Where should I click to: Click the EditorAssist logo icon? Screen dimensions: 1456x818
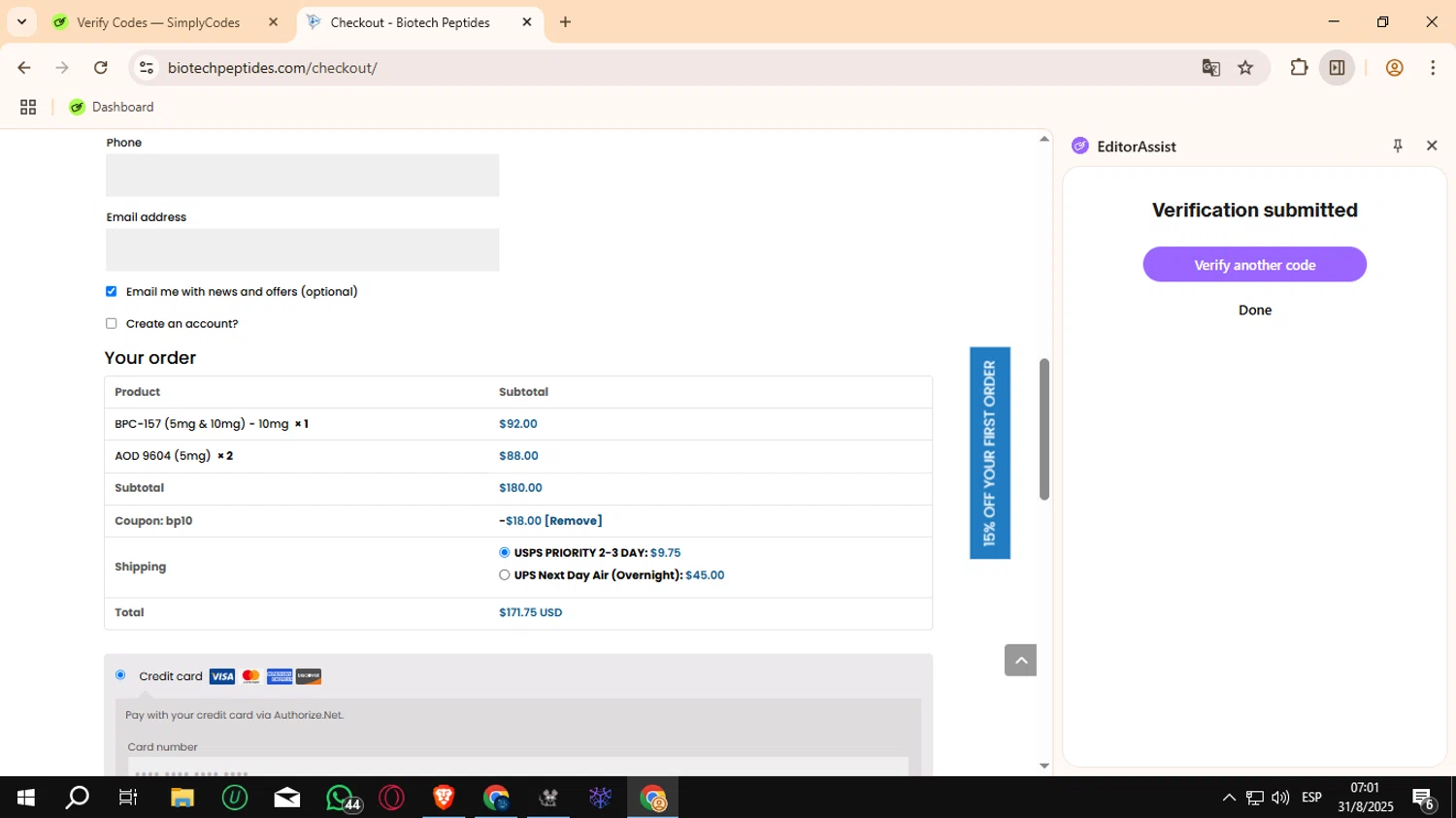click(x=1080, y=146)
